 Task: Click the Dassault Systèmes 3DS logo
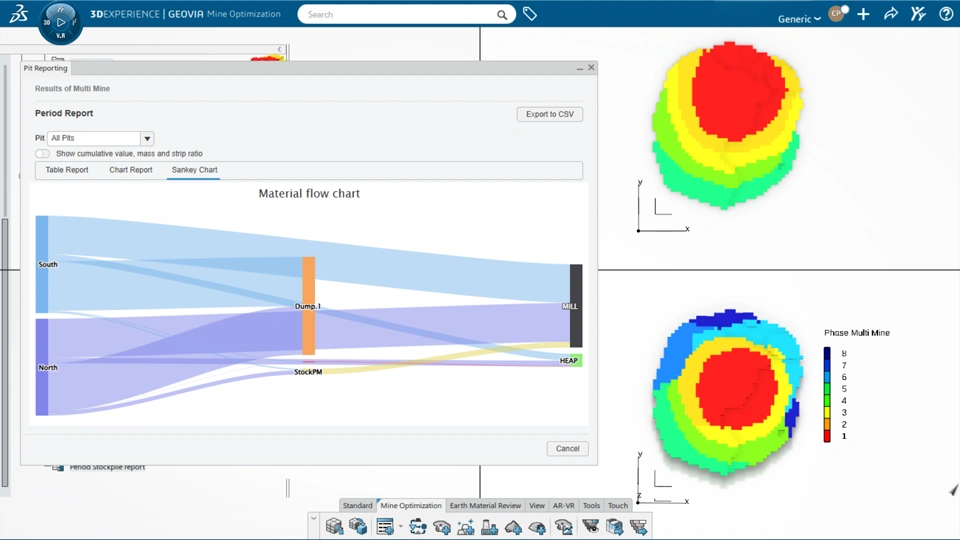click(18, 13)
